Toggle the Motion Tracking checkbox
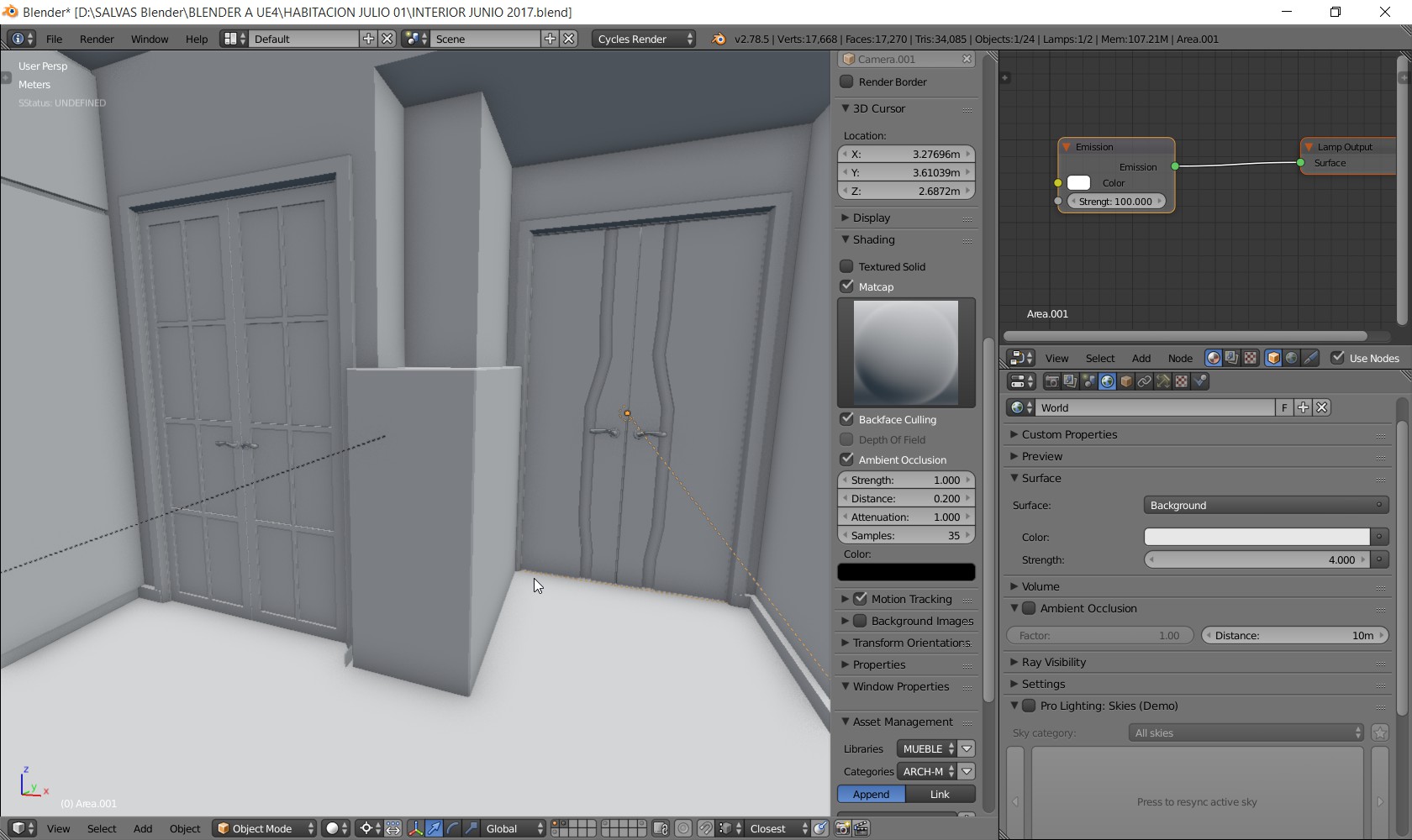The width and height of the screenshot is (1412, 840). click(x=860, y=599)
